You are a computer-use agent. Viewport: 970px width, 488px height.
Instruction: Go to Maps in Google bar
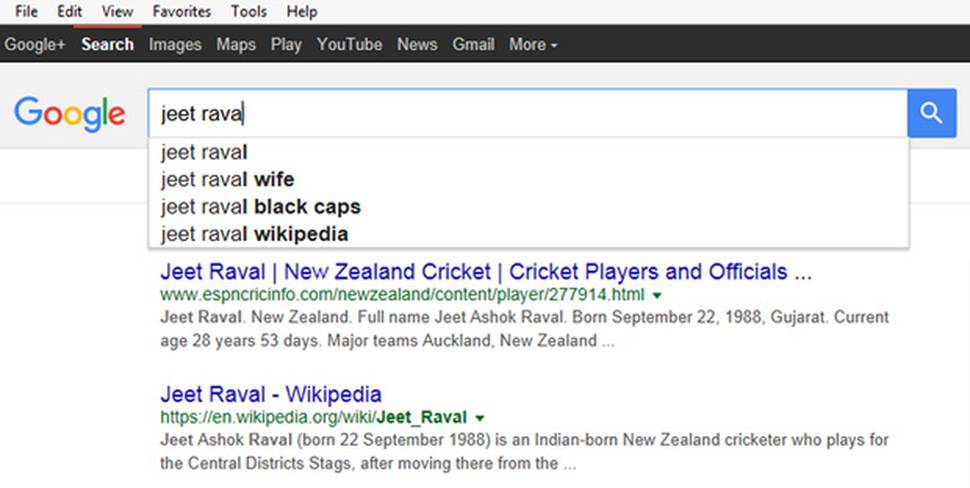coord(236,45)
